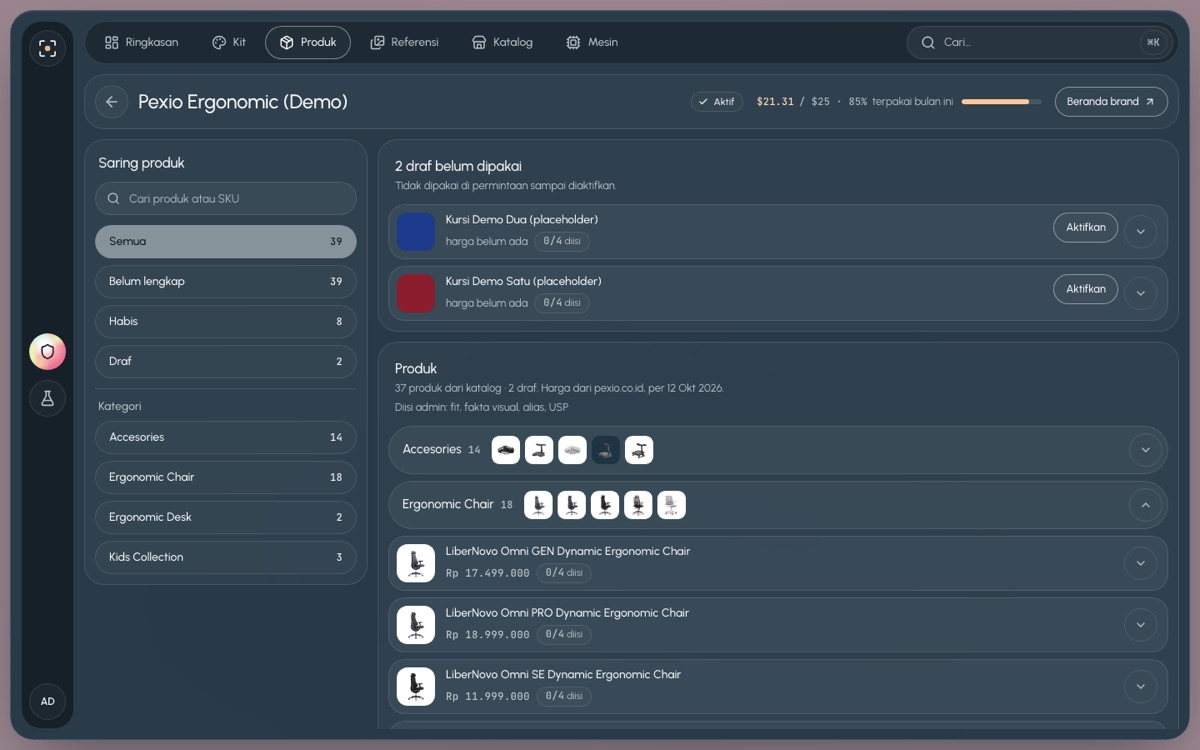This screenshot has height=750, width=1200.
Task: Click the 0/4 diisi badge of Kursi Demo Satu
Action: coord(562,303)
